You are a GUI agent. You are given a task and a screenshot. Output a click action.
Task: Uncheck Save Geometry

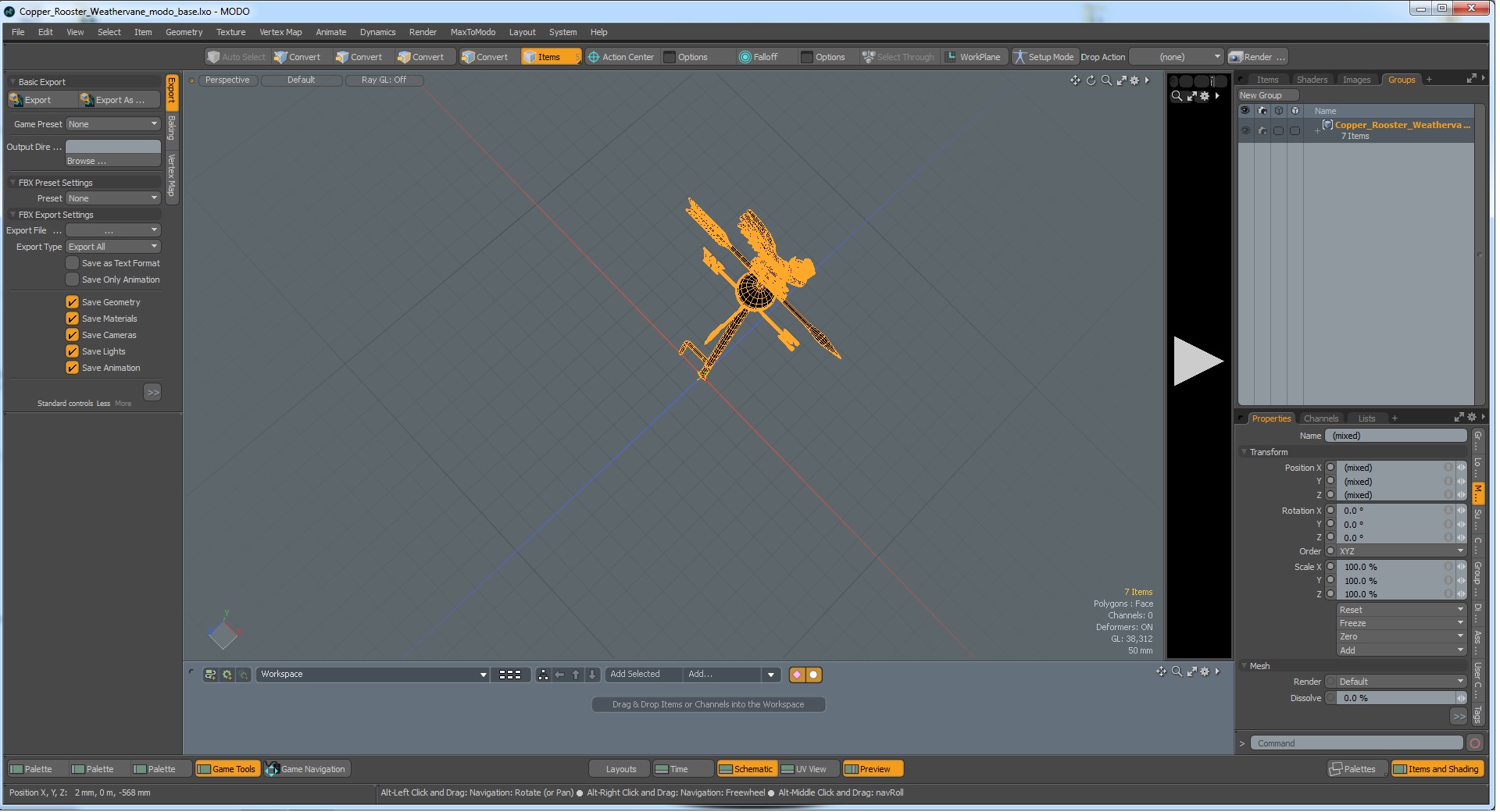click(73, 302)
